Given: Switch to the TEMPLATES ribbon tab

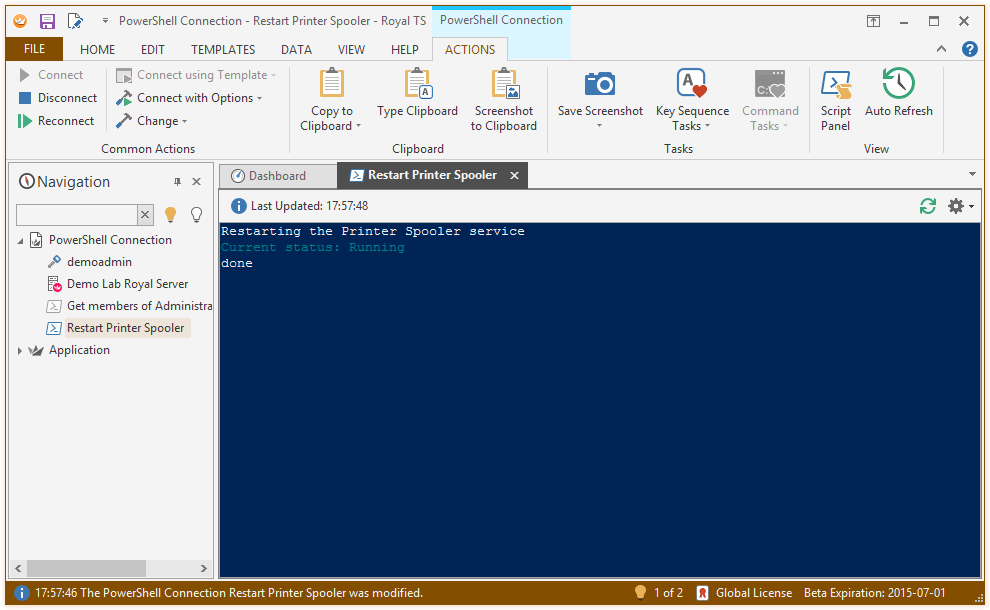Looking at the screenshot, I should coord(223,50).
